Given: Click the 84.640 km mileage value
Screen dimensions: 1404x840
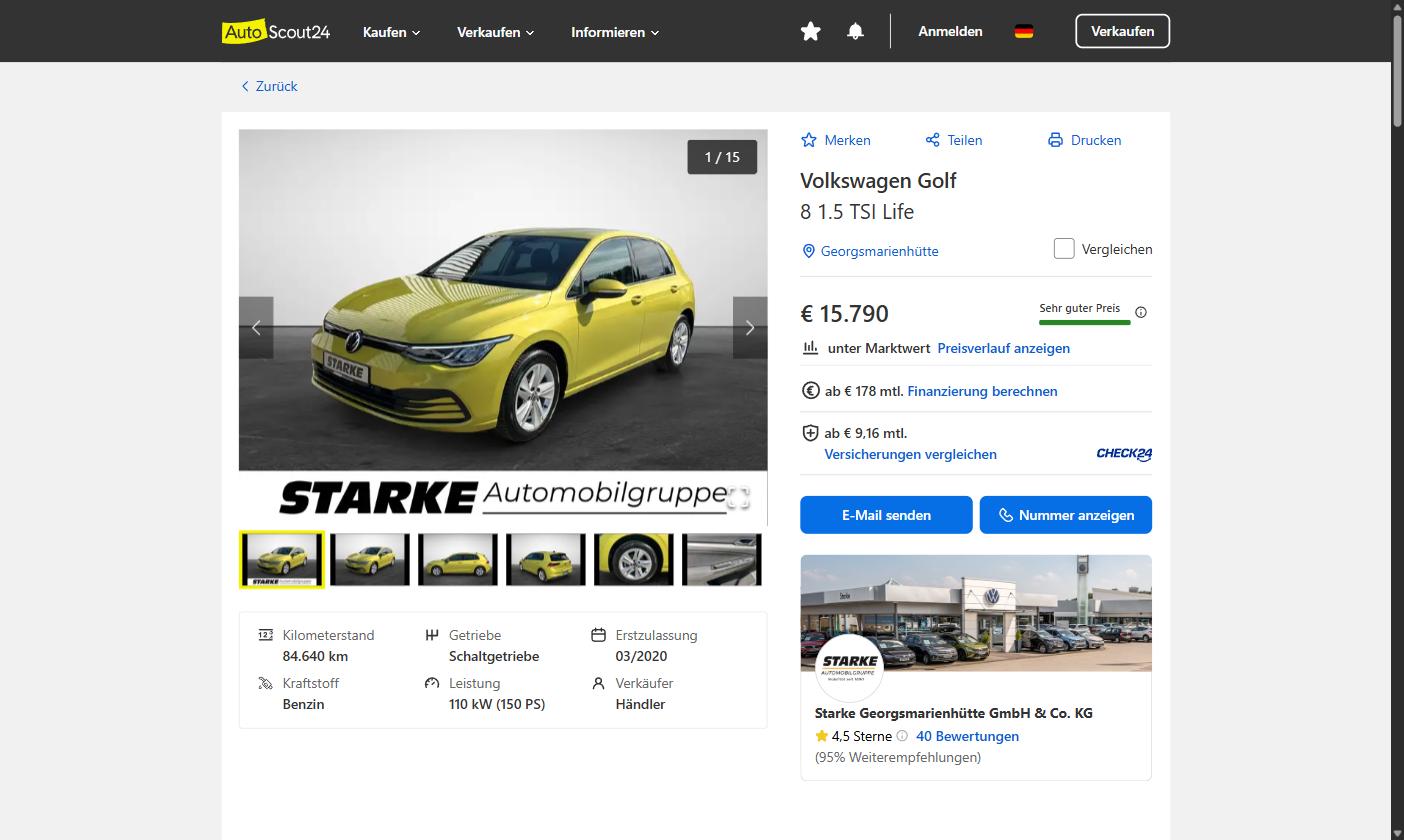Looking at the screenshot, I should point(315,656).
